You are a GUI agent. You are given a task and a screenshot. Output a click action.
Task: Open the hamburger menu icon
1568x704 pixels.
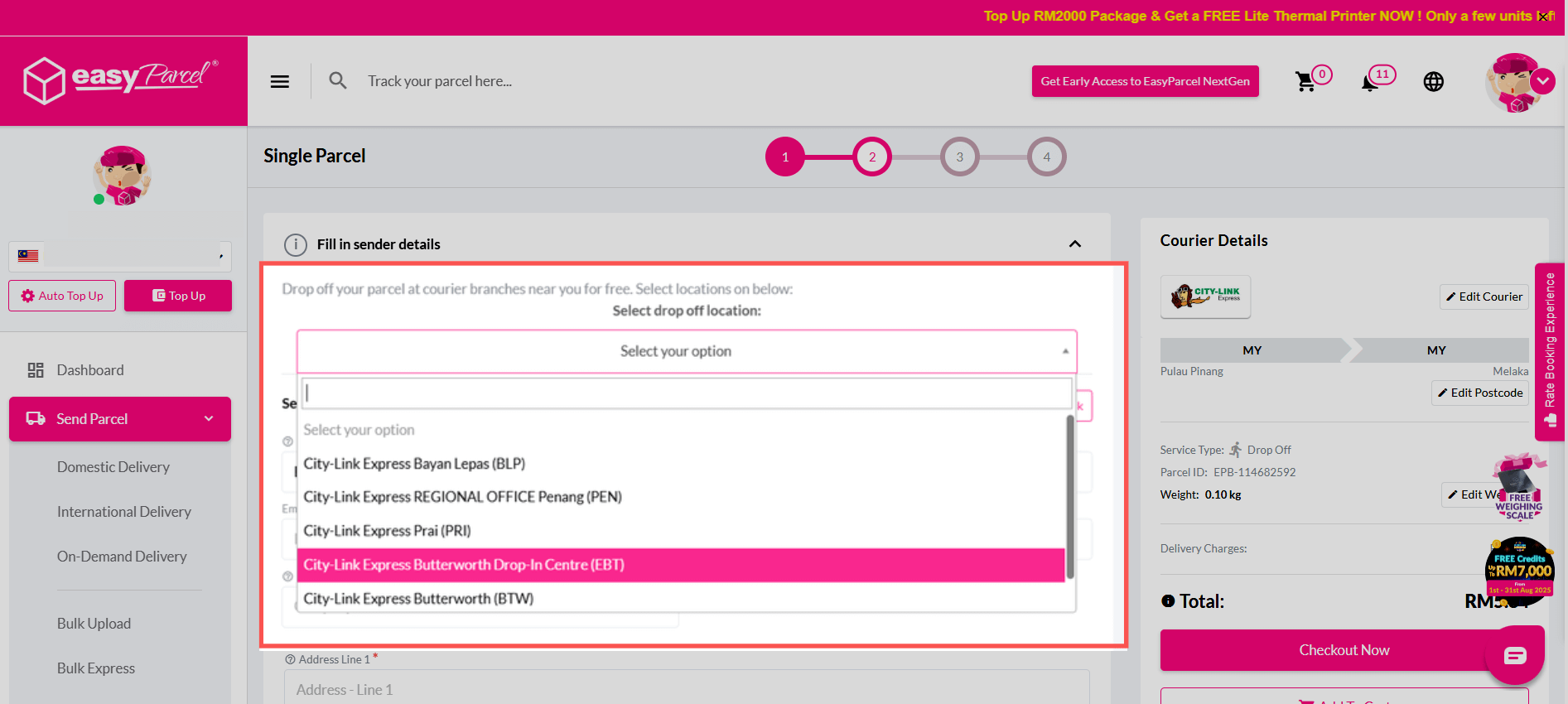(280, 81)
